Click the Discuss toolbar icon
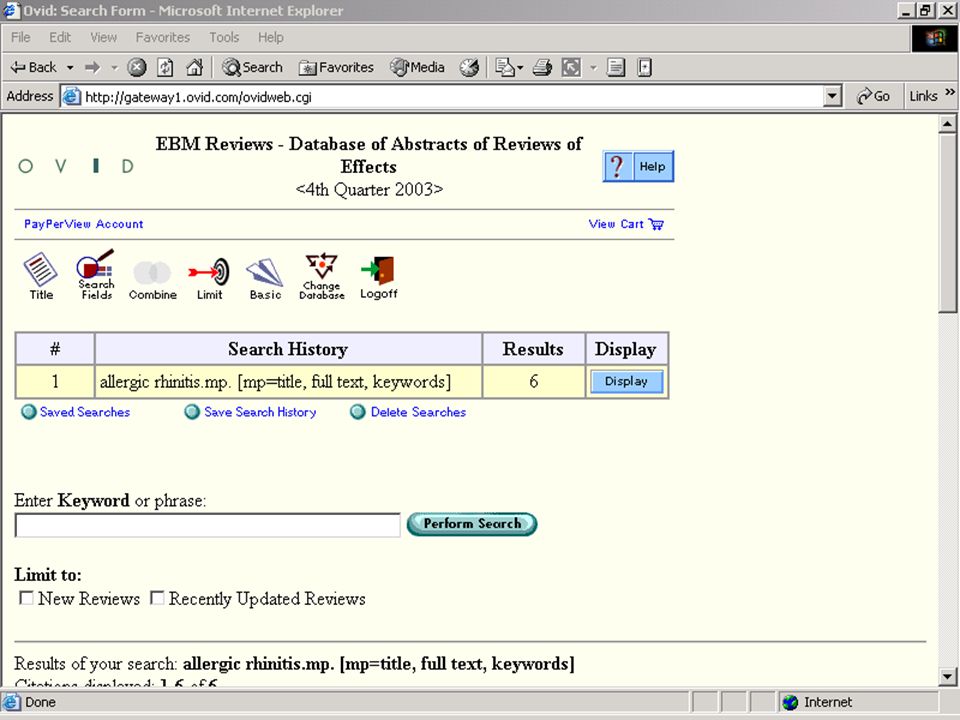 click(x=616, y=67)
